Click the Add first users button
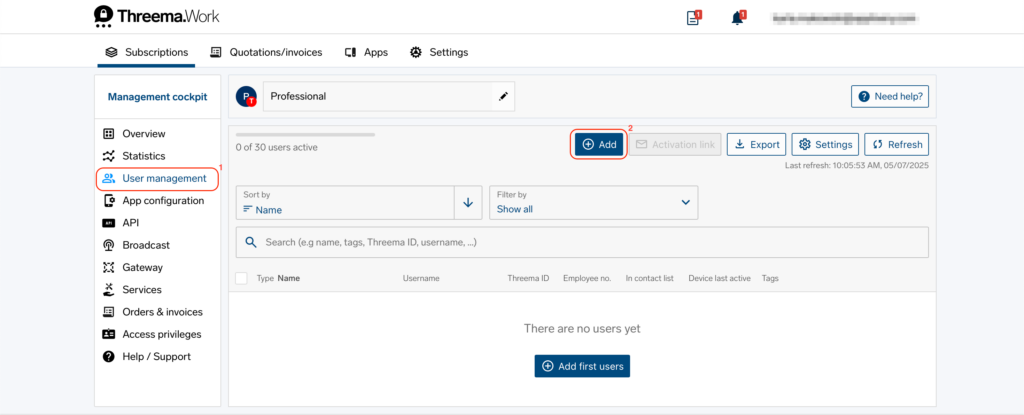The image size is (1024, 415). [582, 366]
